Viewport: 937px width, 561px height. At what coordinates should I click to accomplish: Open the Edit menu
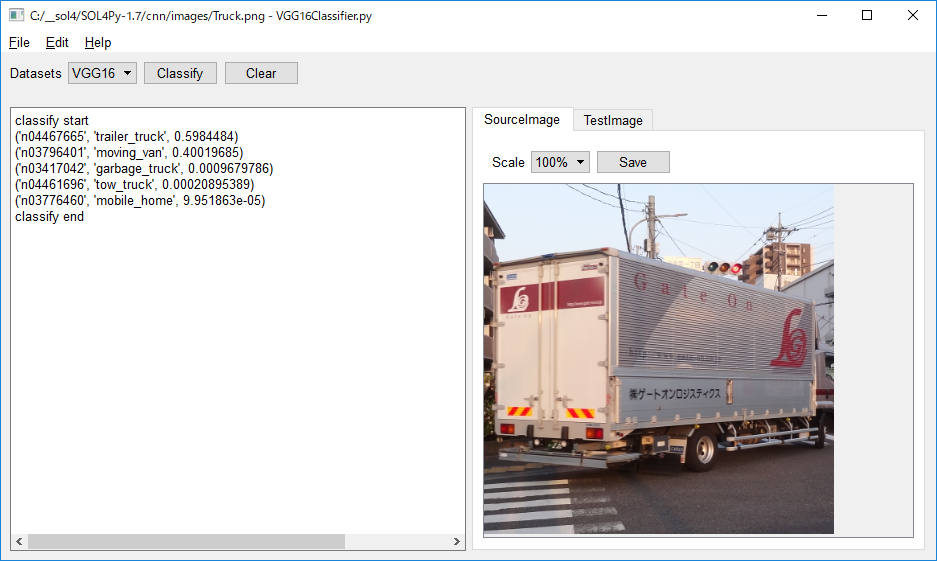(57, 42)
